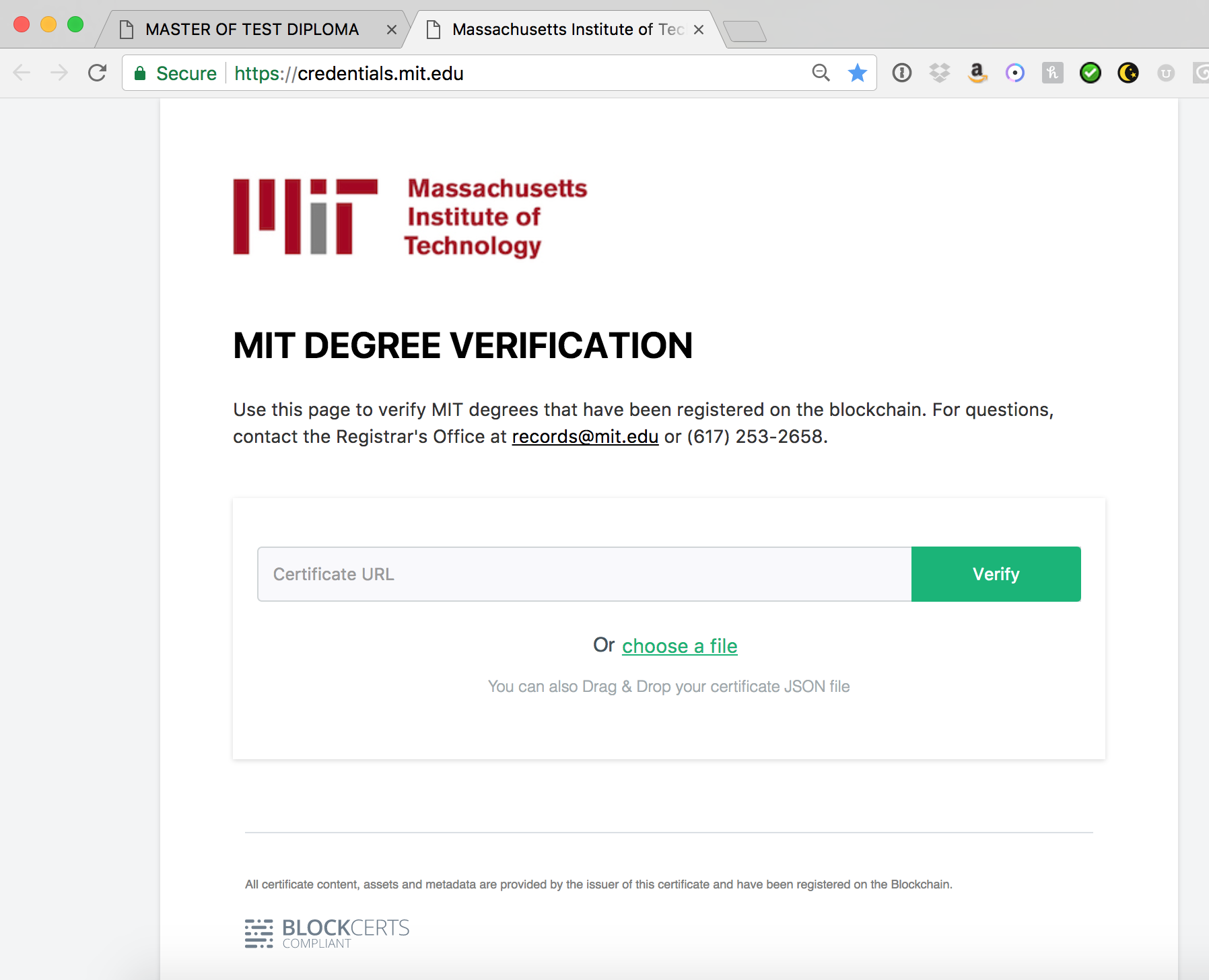
Task: Open the Honey extension icon
Action: click(x=1053, y=73)
